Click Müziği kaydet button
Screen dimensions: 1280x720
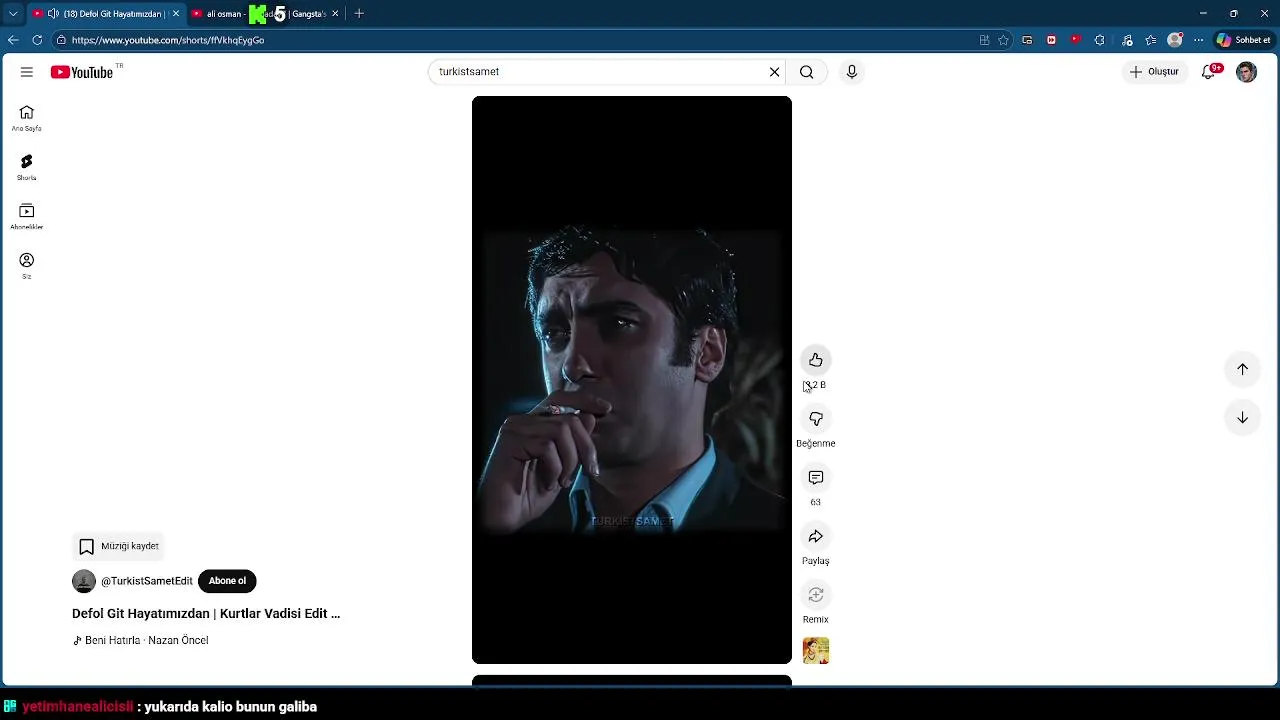[118, 546]
